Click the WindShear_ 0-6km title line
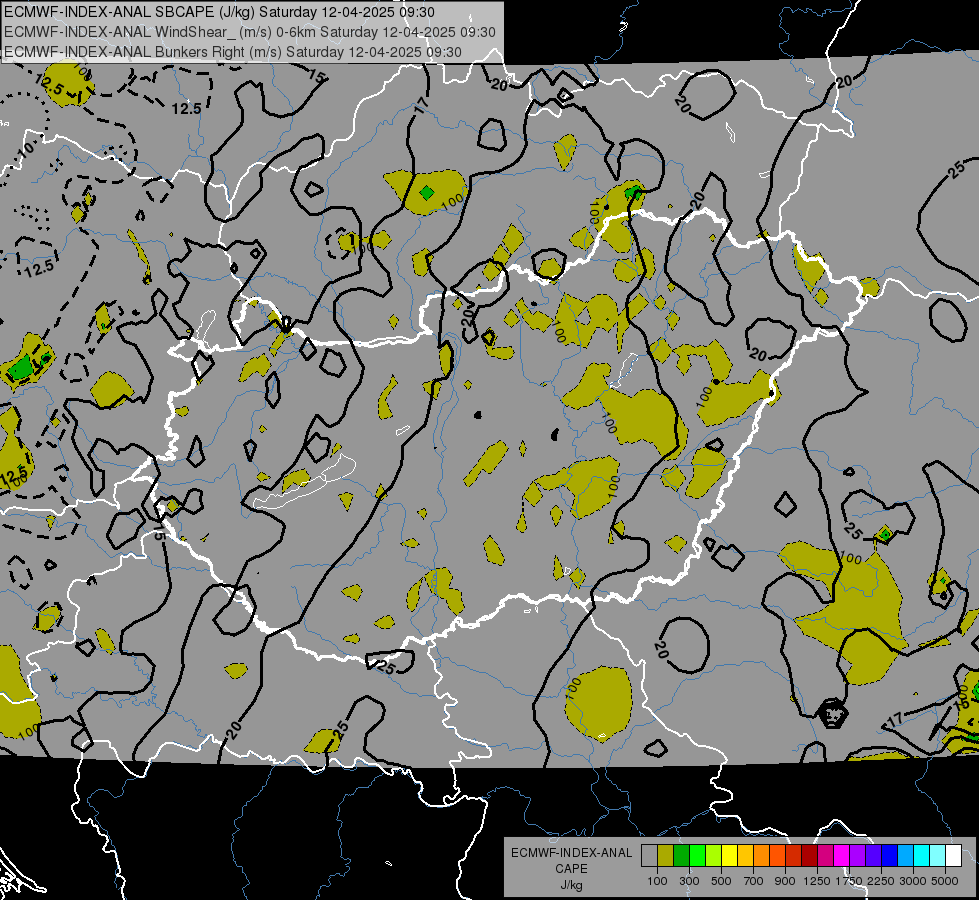 click(x=249, y=32)
